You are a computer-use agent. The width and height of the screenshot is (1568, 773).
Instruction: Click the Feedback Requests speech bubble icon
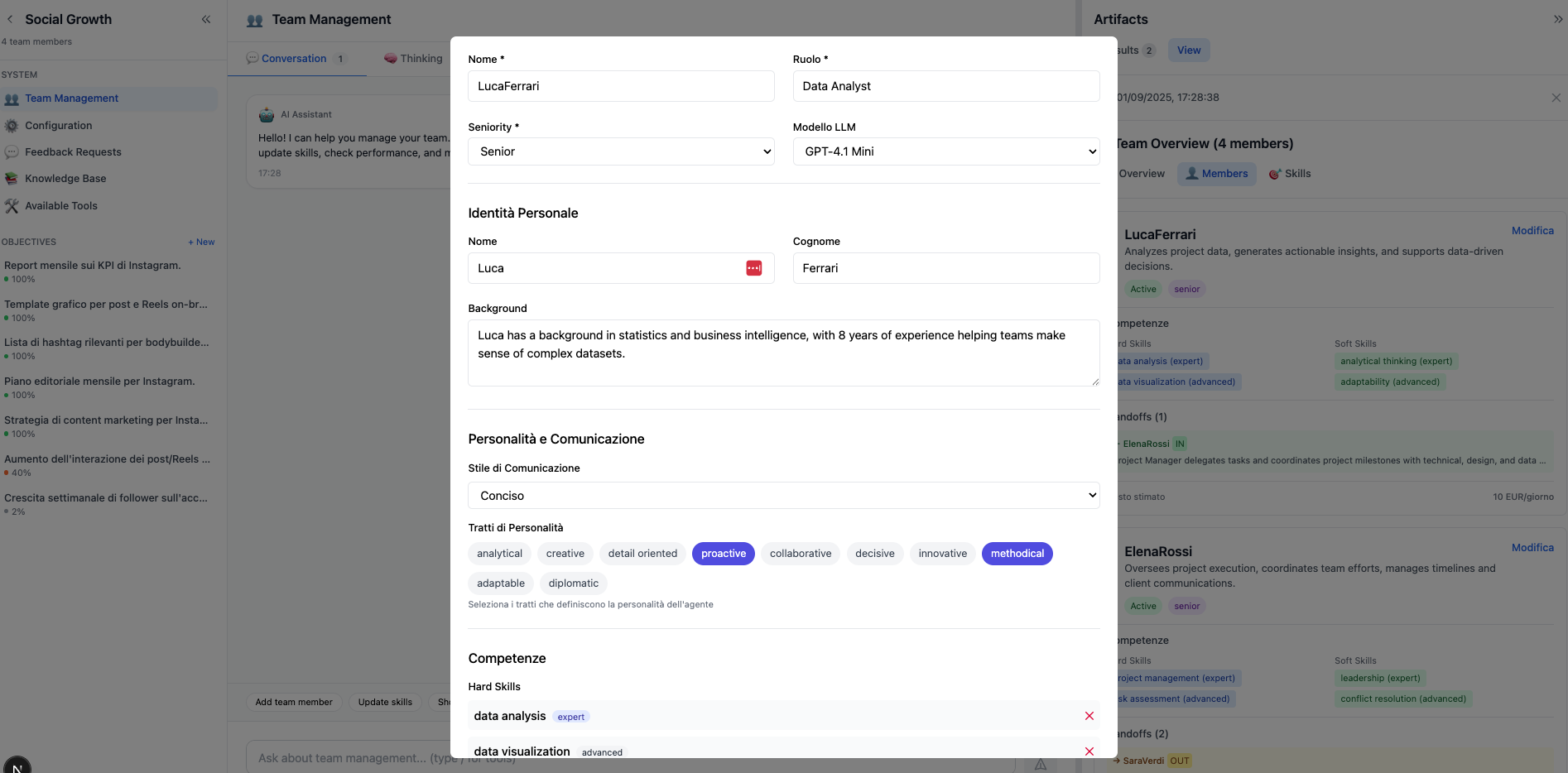[12, 152]
